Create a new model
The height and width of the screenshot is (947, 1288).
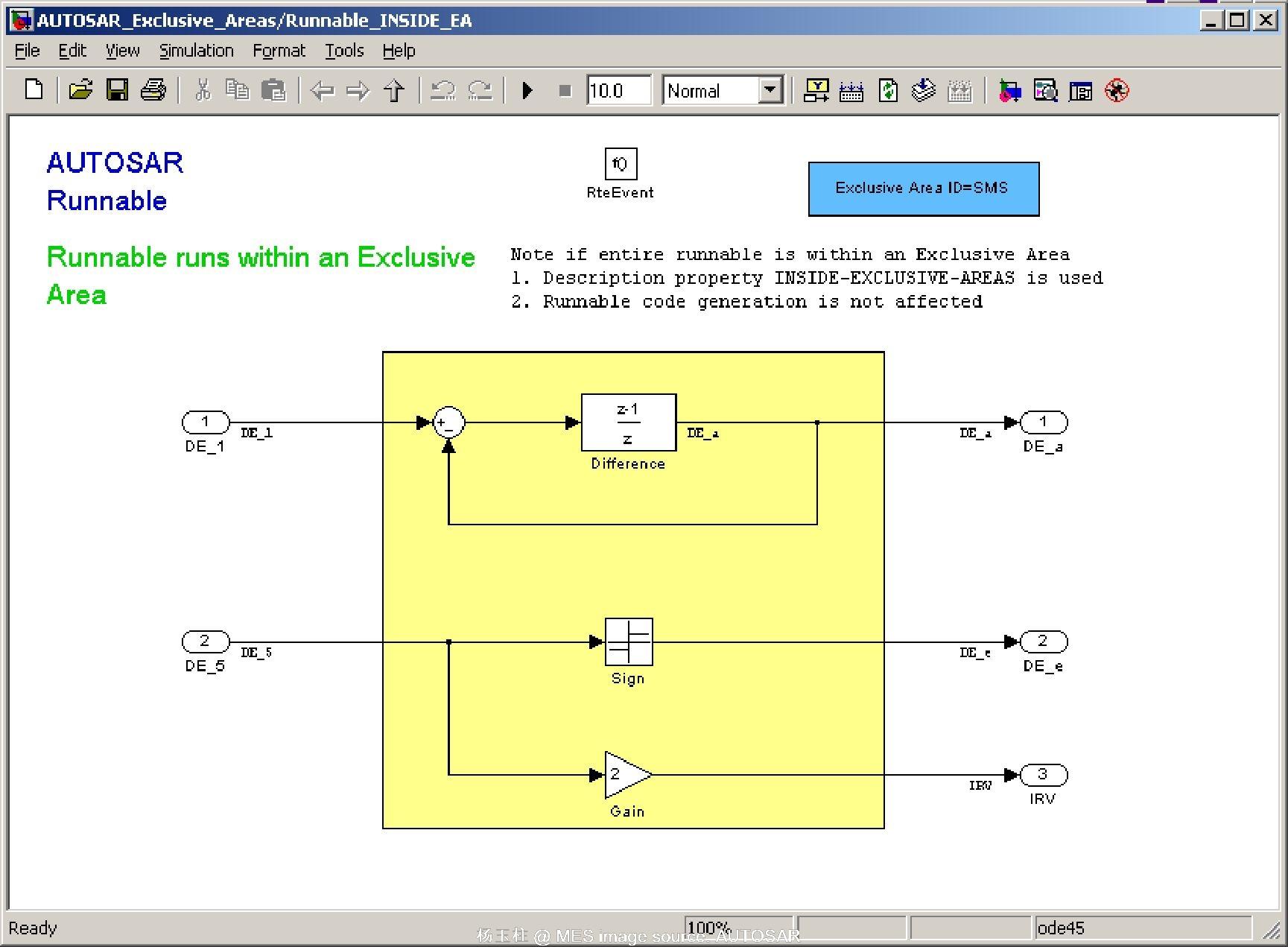tap(33, 90)
